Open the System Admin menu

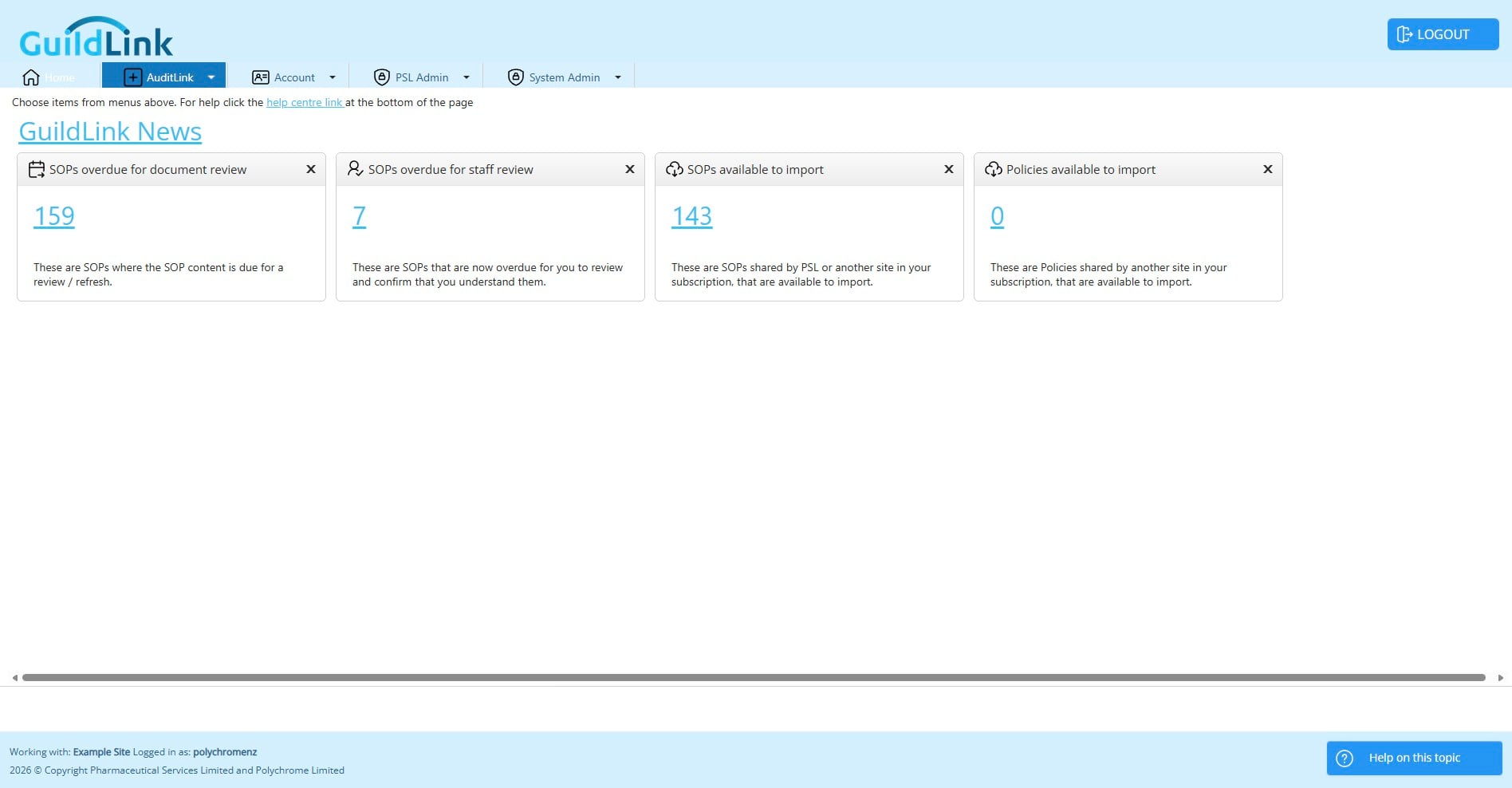(560, 77)
